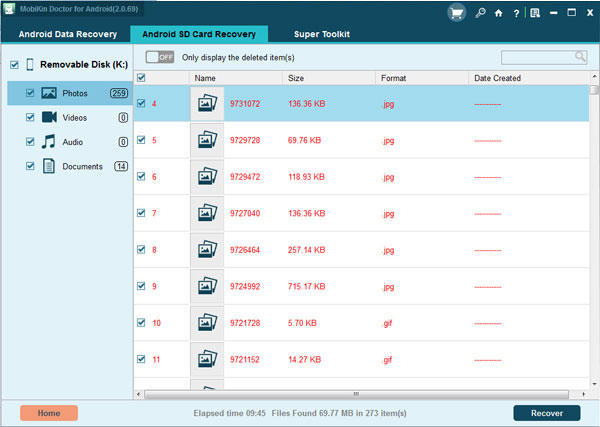Click the horizontal scrollbar thumb
Image resolution: width=600 pixels, height=427 pixels.
click(356, 394)
